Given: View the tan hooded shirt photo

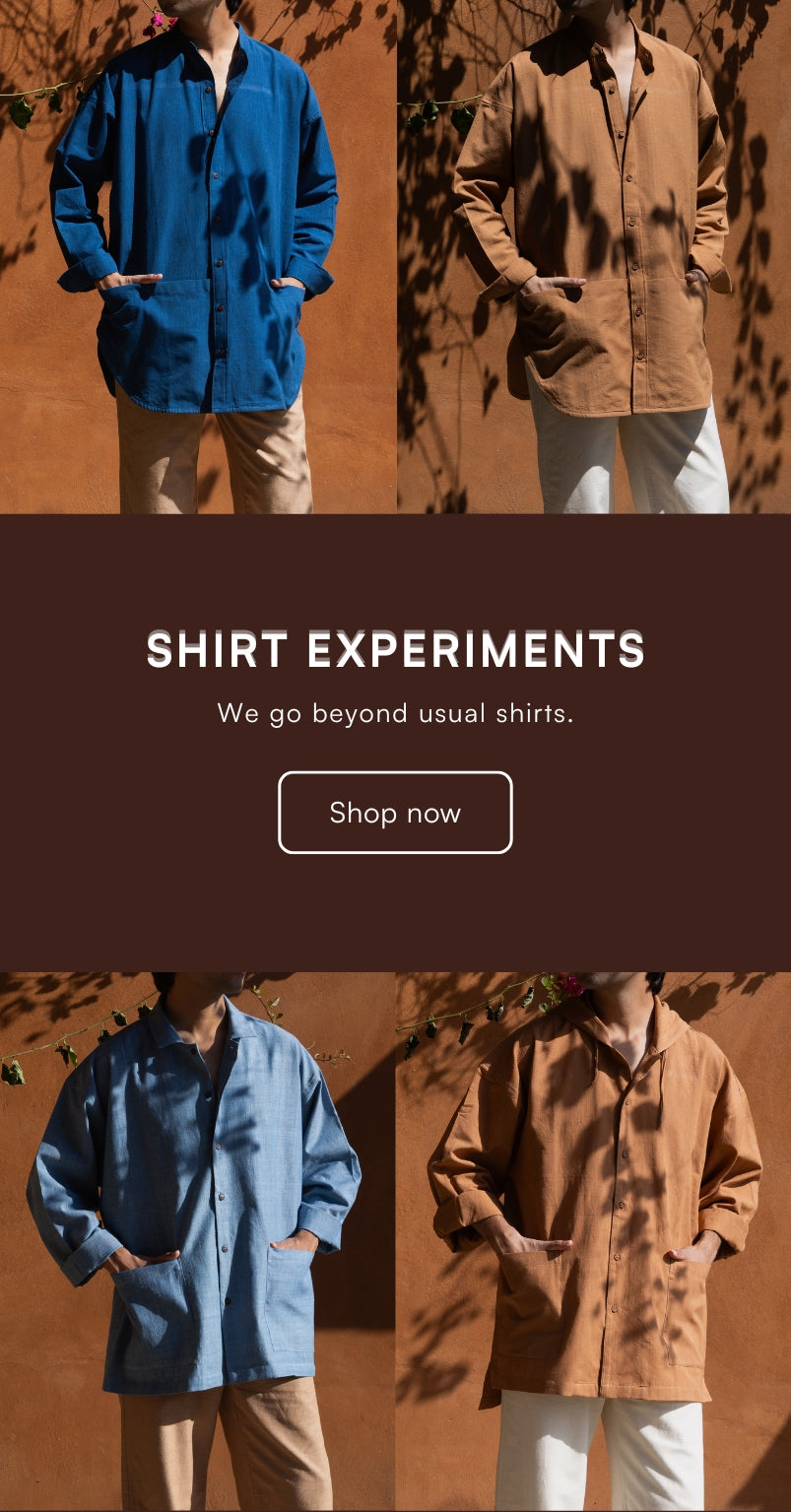Looking at the screenshot, I should (x=594, y=1241).
